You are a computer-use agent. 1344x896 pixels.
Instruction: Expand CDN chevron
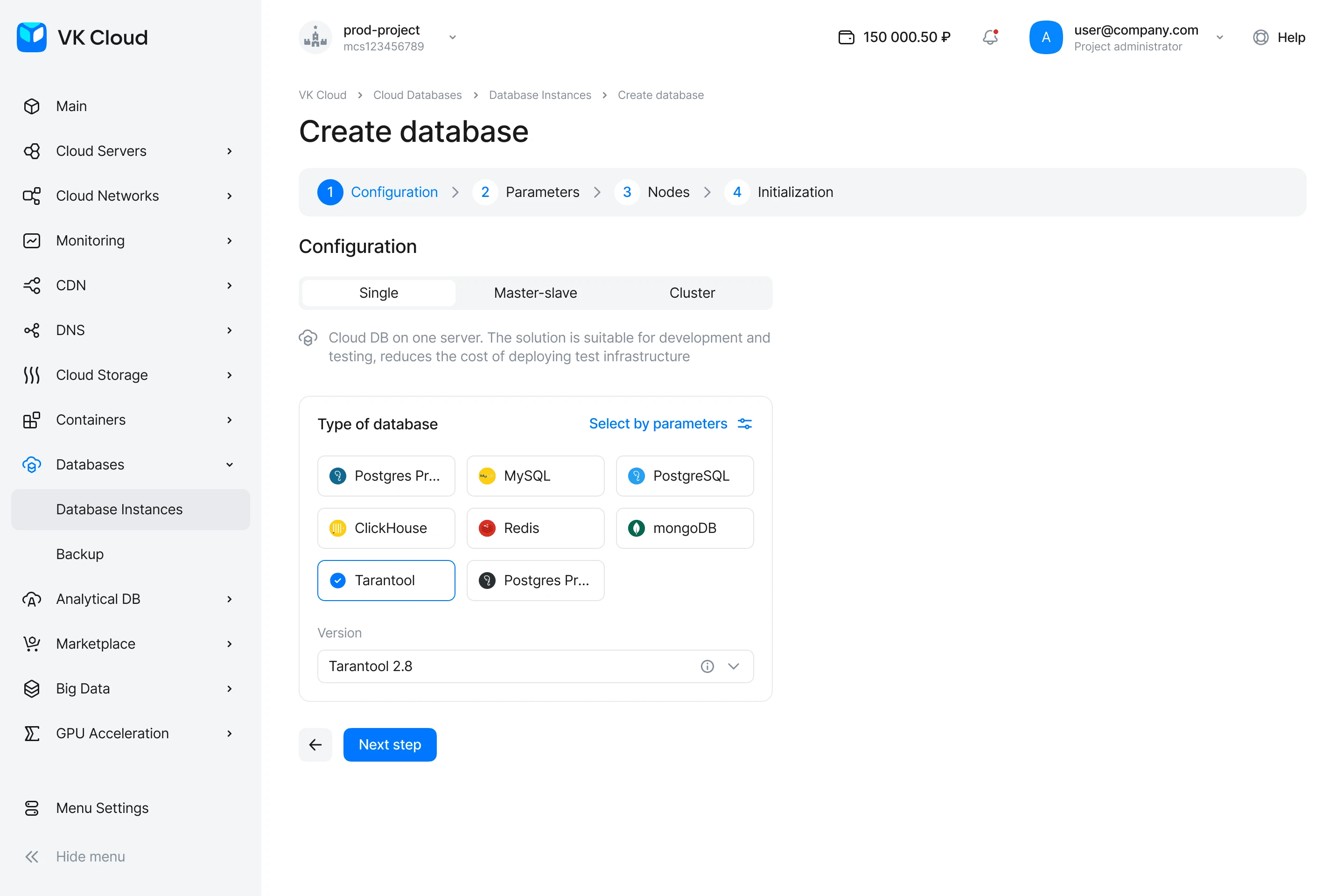pos(230,285)
